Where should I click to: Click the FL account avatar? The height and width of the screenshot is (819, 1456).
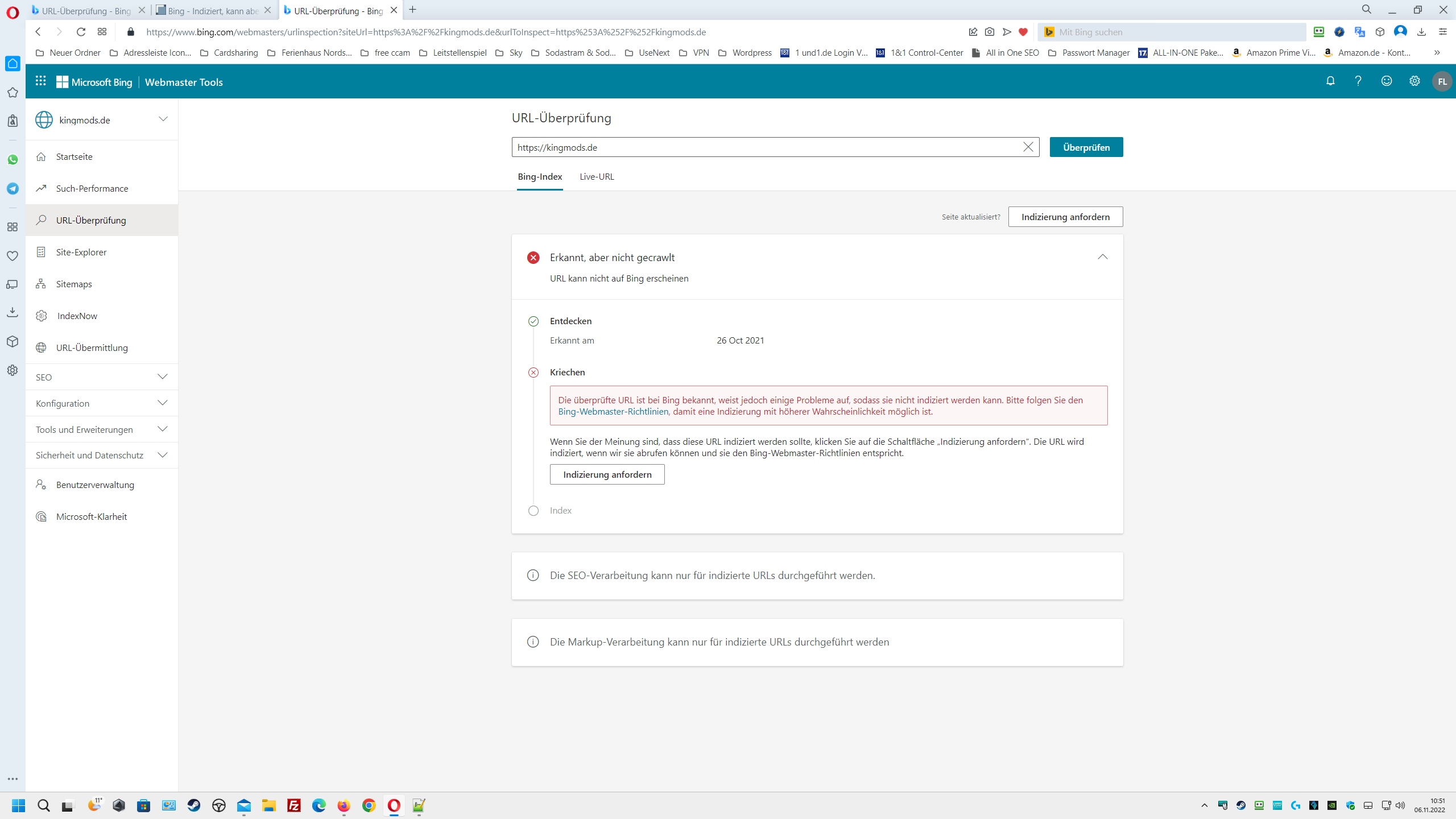coord(1442,81)
